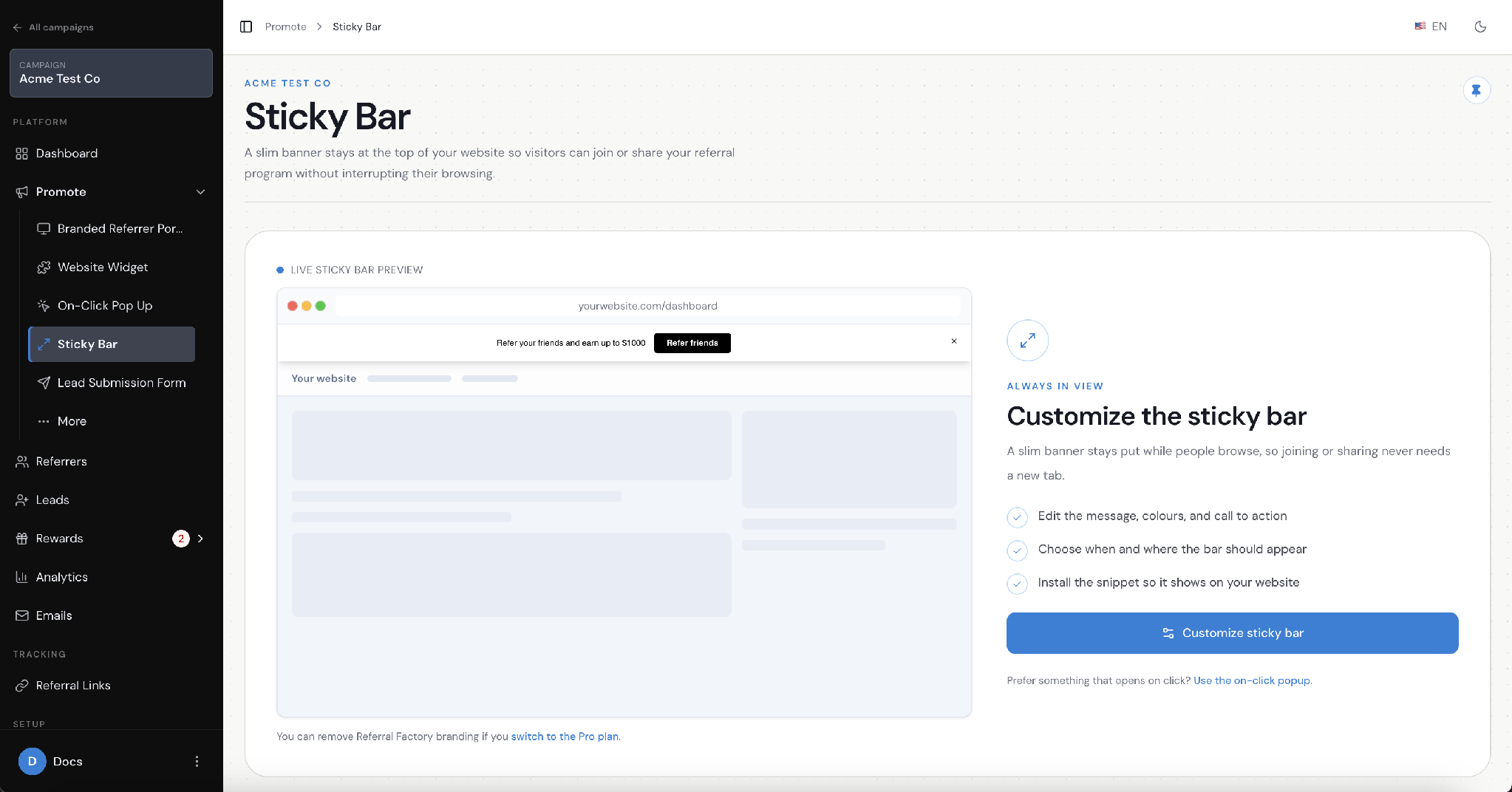Viewport: 1512px width, 792px height.
Task: Click the Analytics bar chart icon
Action: click(x=21, y=577)
